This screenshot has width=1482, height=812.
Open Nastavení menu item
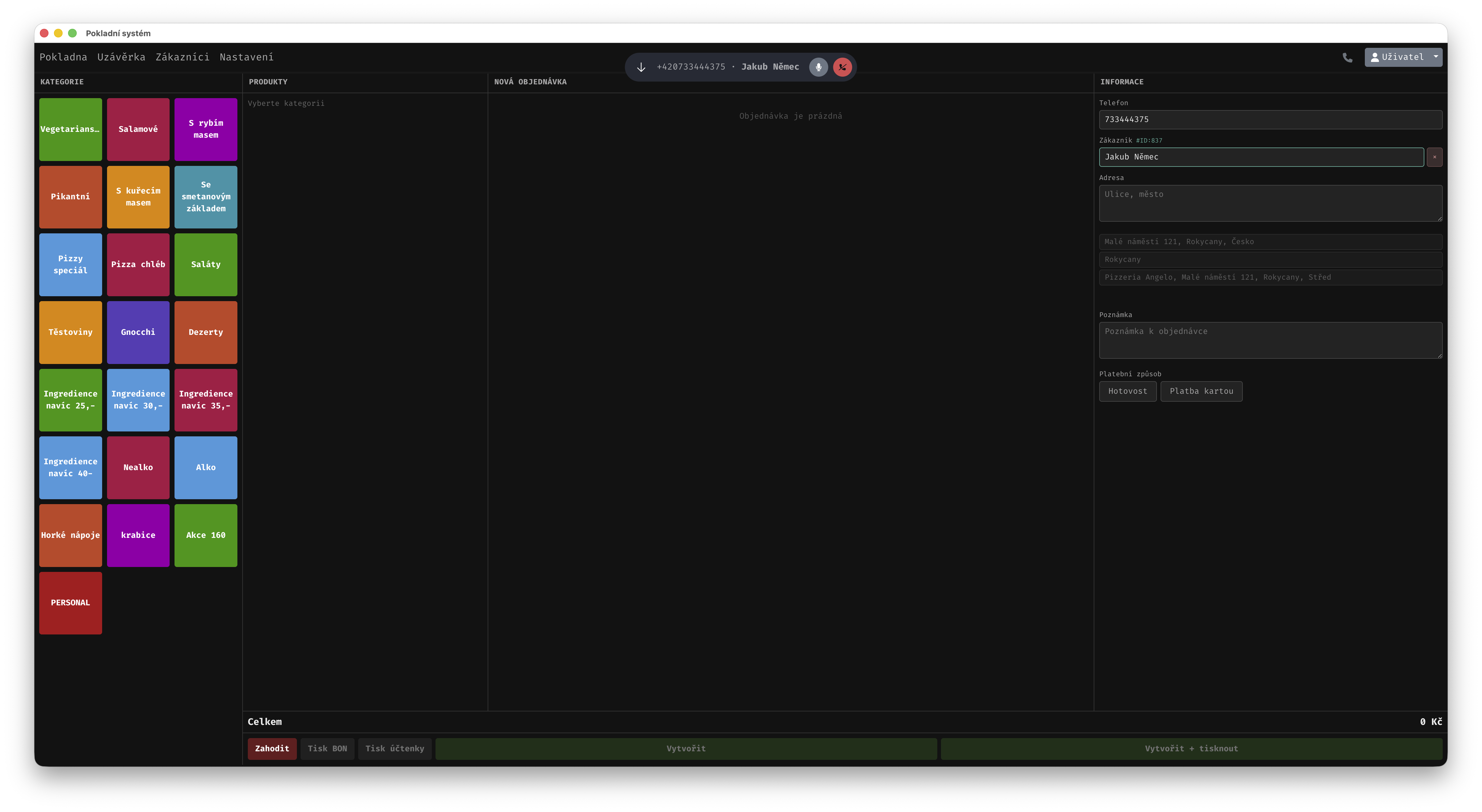[246, 58]
